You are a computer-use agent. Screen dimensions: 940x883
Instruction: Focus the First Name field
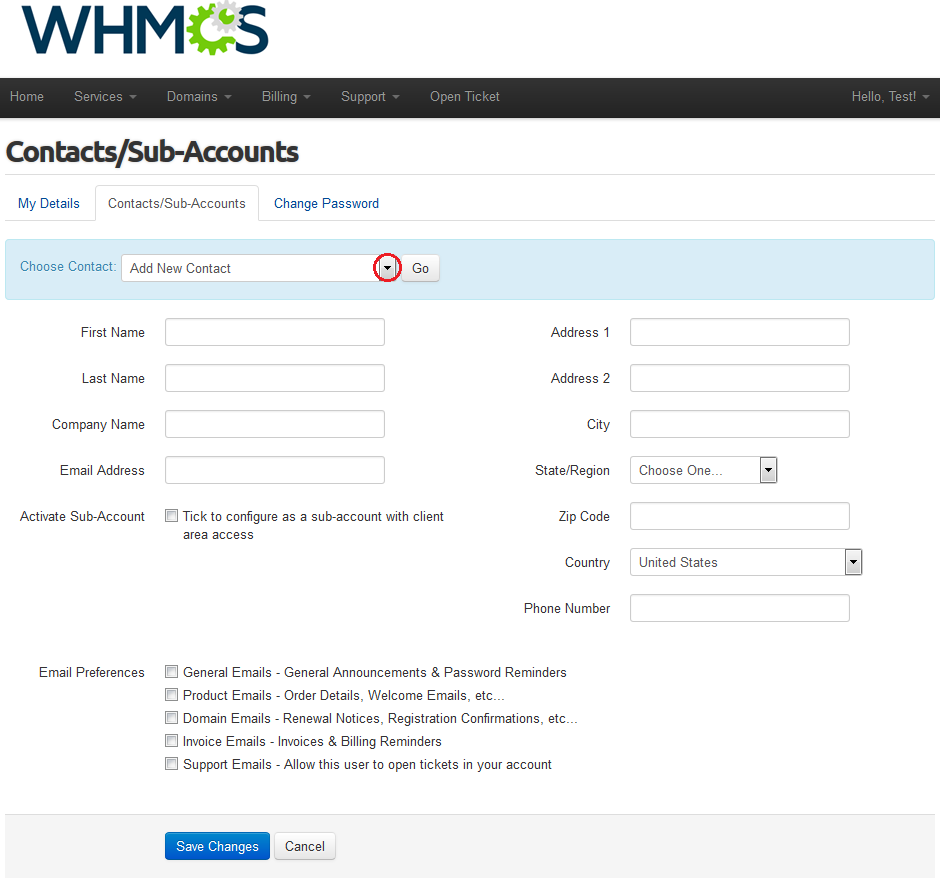(x=275, y=332)
